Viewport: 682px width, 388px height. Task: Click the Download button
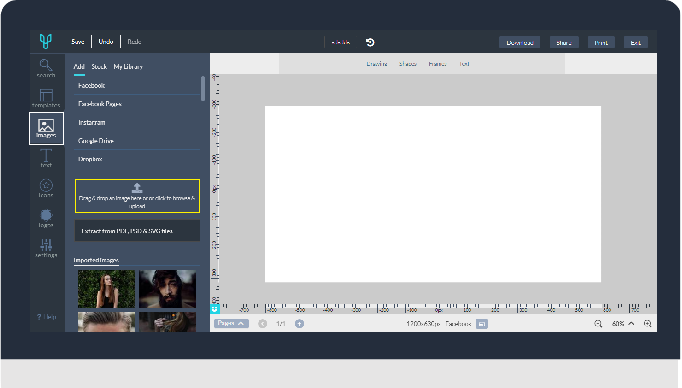[x=520, y=42]
